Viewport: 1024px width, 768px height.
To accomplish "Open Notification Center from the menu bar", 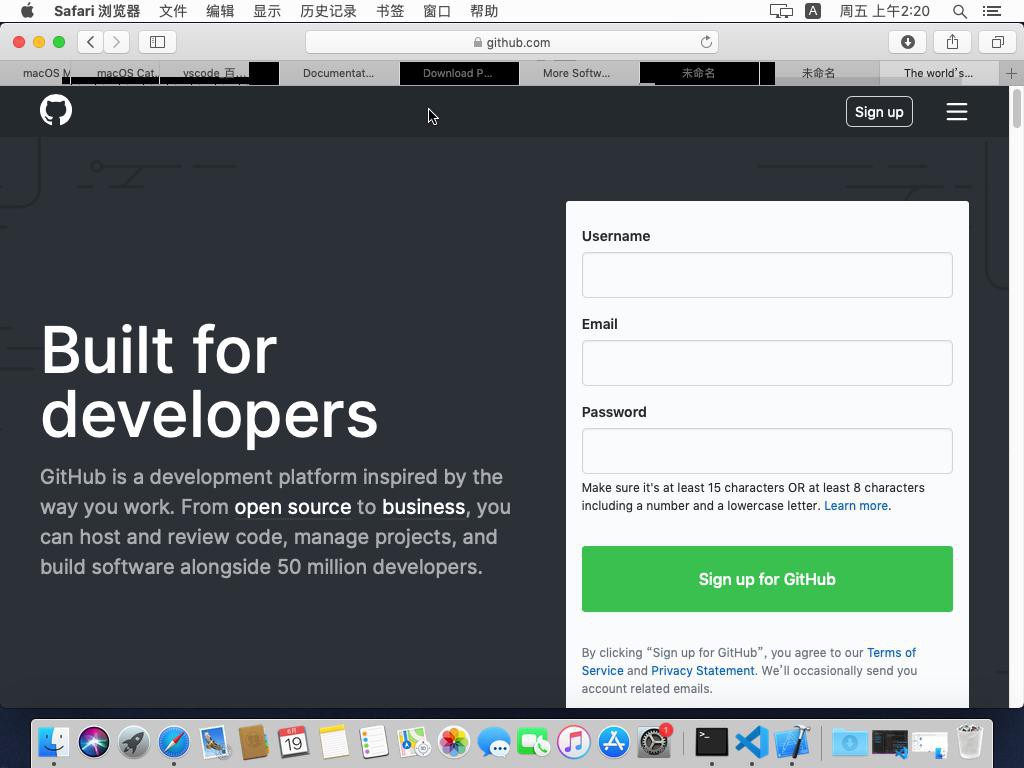I will click(992, 11).
